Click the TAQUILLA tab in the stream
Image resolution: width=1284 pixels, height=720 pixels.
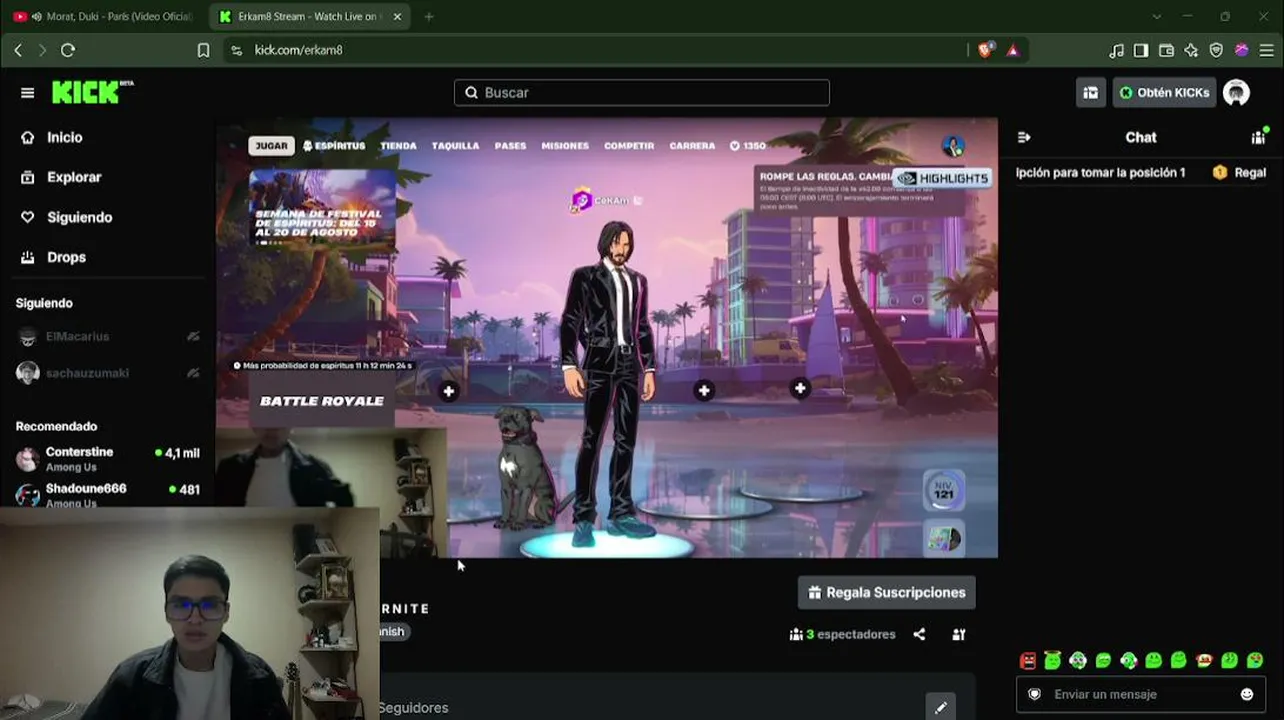point(455,146)
